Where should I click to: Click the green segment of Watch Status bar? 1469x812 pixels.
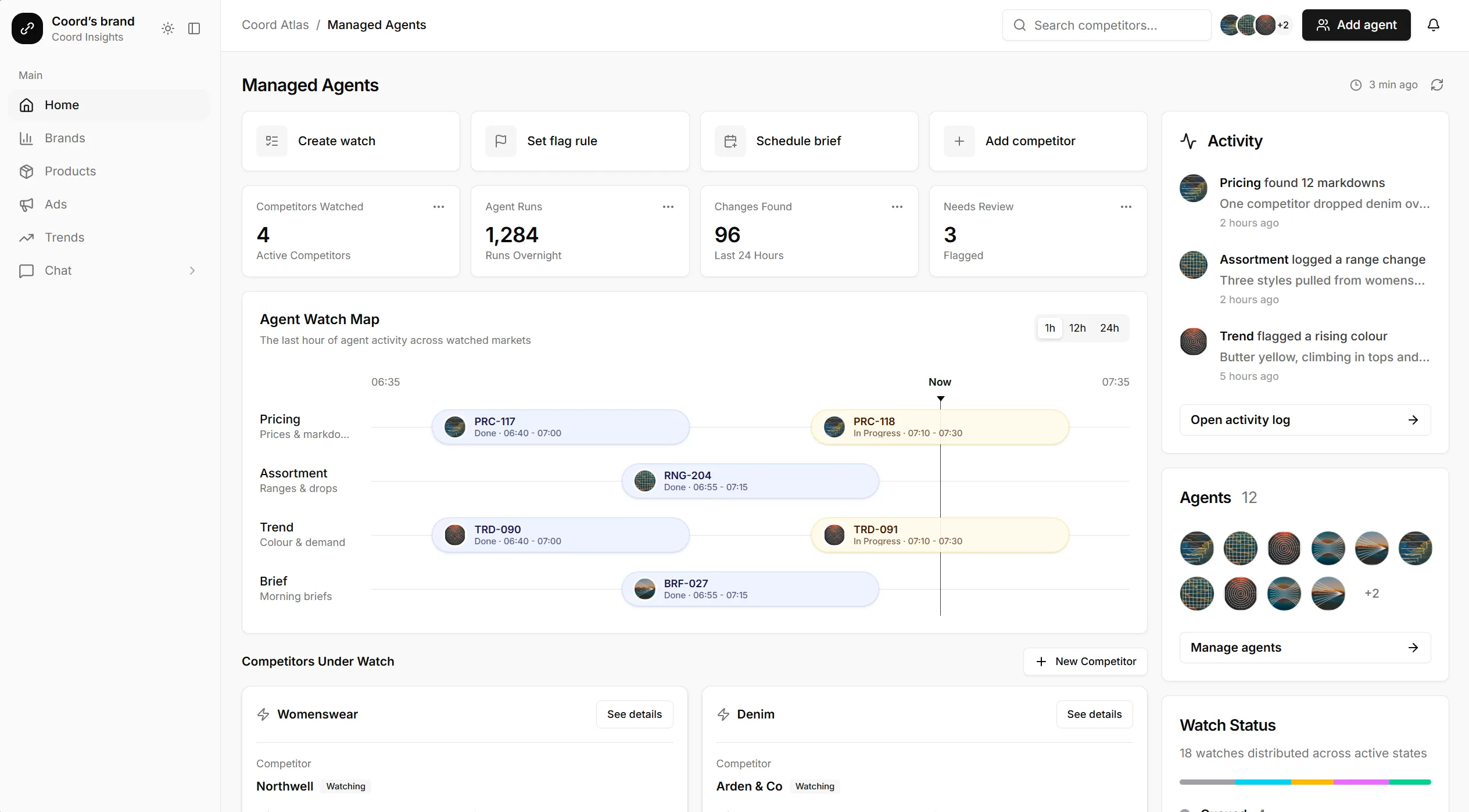1410,782
